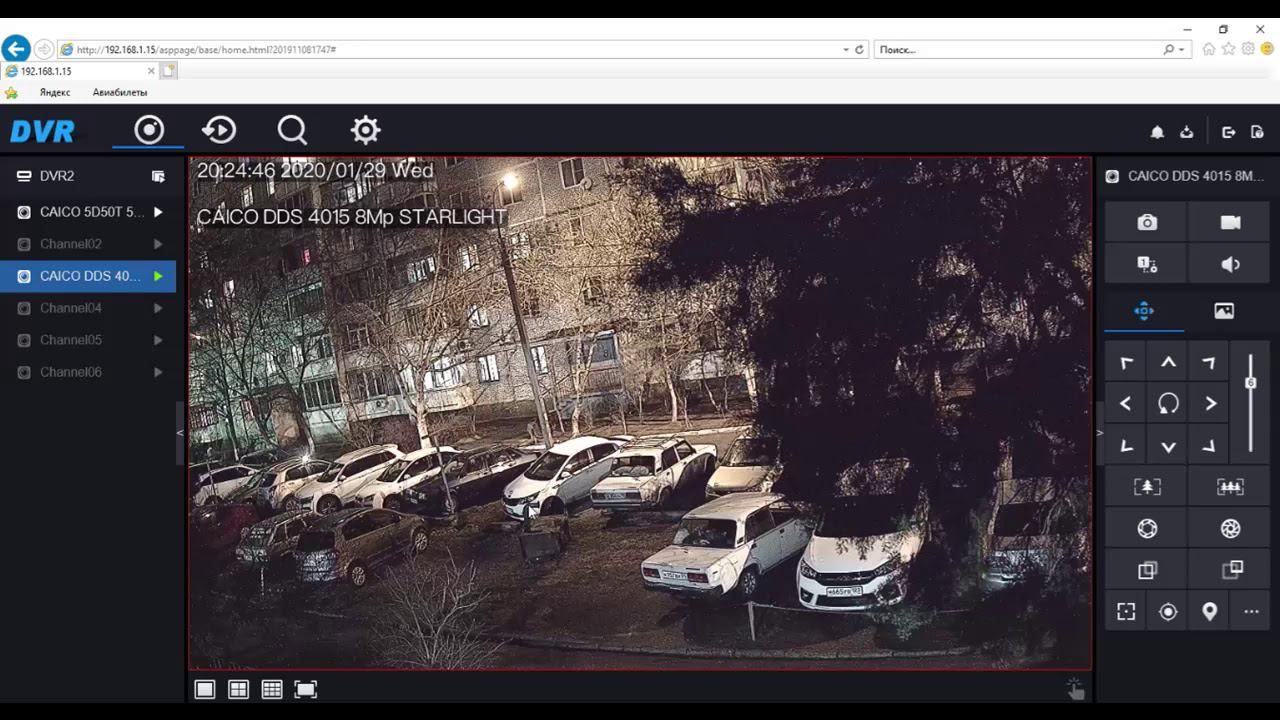
Task: Open more PTZ options ellipsis
Action: pyautogui.click(x=1251, y=612)
